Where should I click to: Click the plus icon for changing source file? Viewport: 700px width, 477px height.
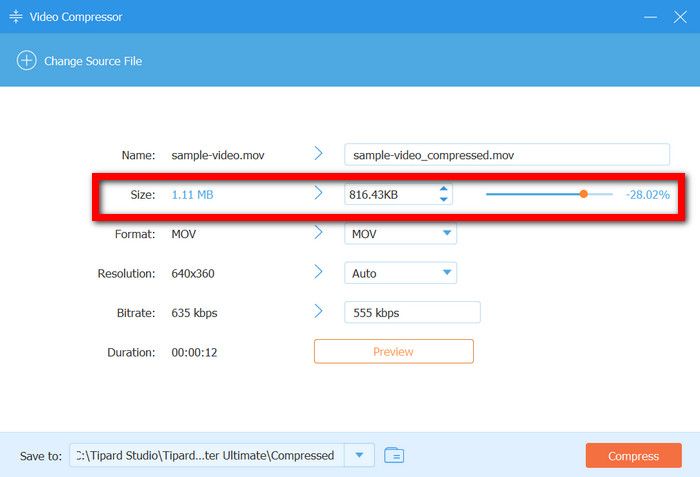click(26, 61)
